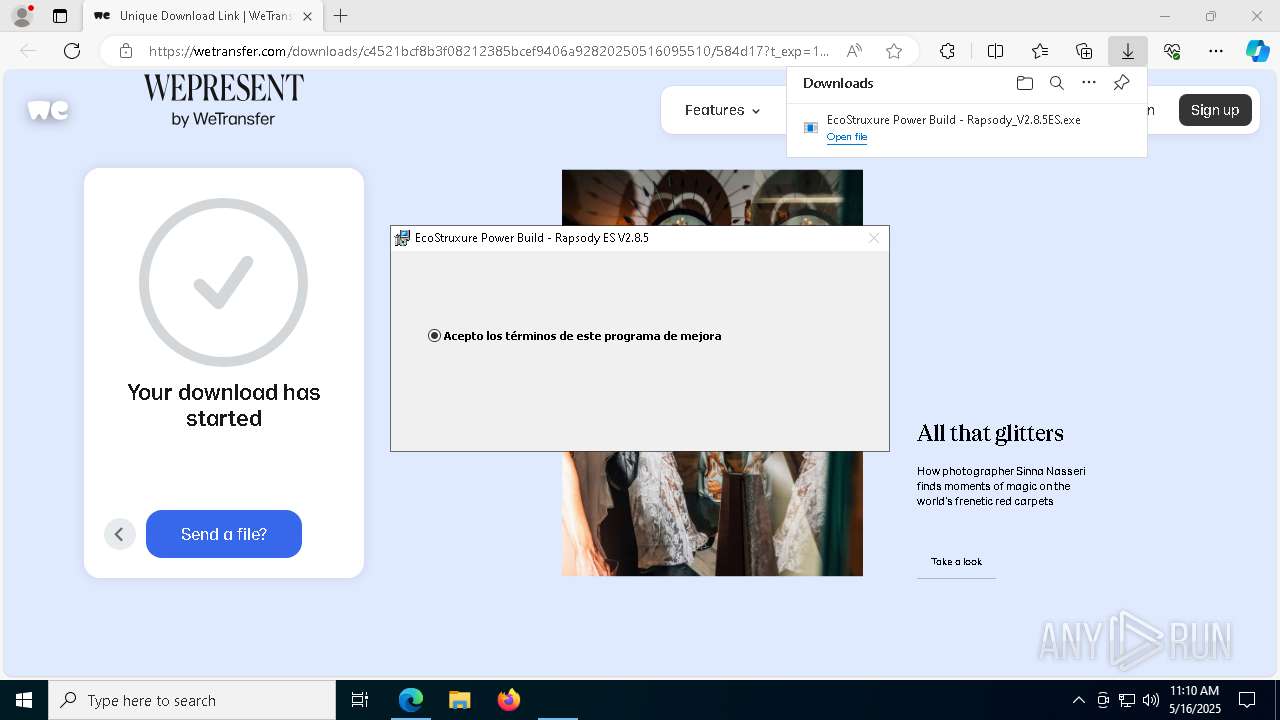Click the WePresent by WeTransfer logo
This screenshot has height=720, width=1280.
pyautogui.click(x=223, y=100)
